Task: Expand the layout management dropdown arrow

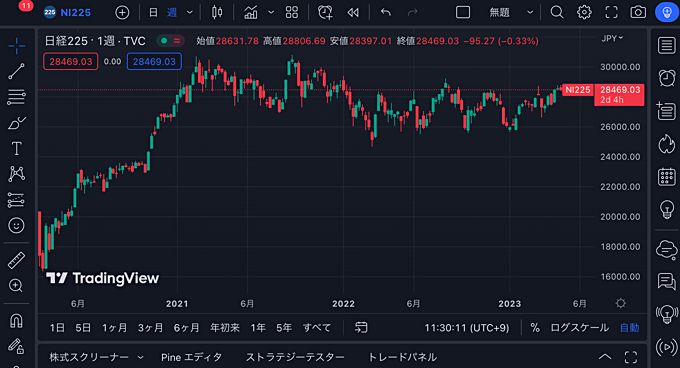Action: pyautogui.click(x=530, y=13)
